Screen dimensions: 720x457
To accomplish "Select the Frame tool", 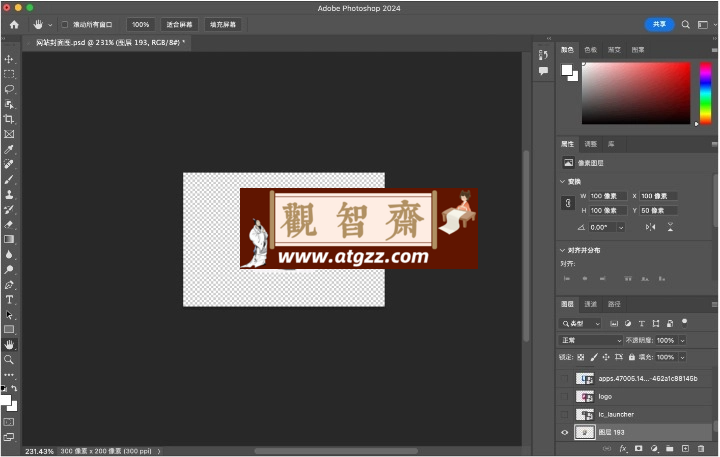I will [9, 134].
